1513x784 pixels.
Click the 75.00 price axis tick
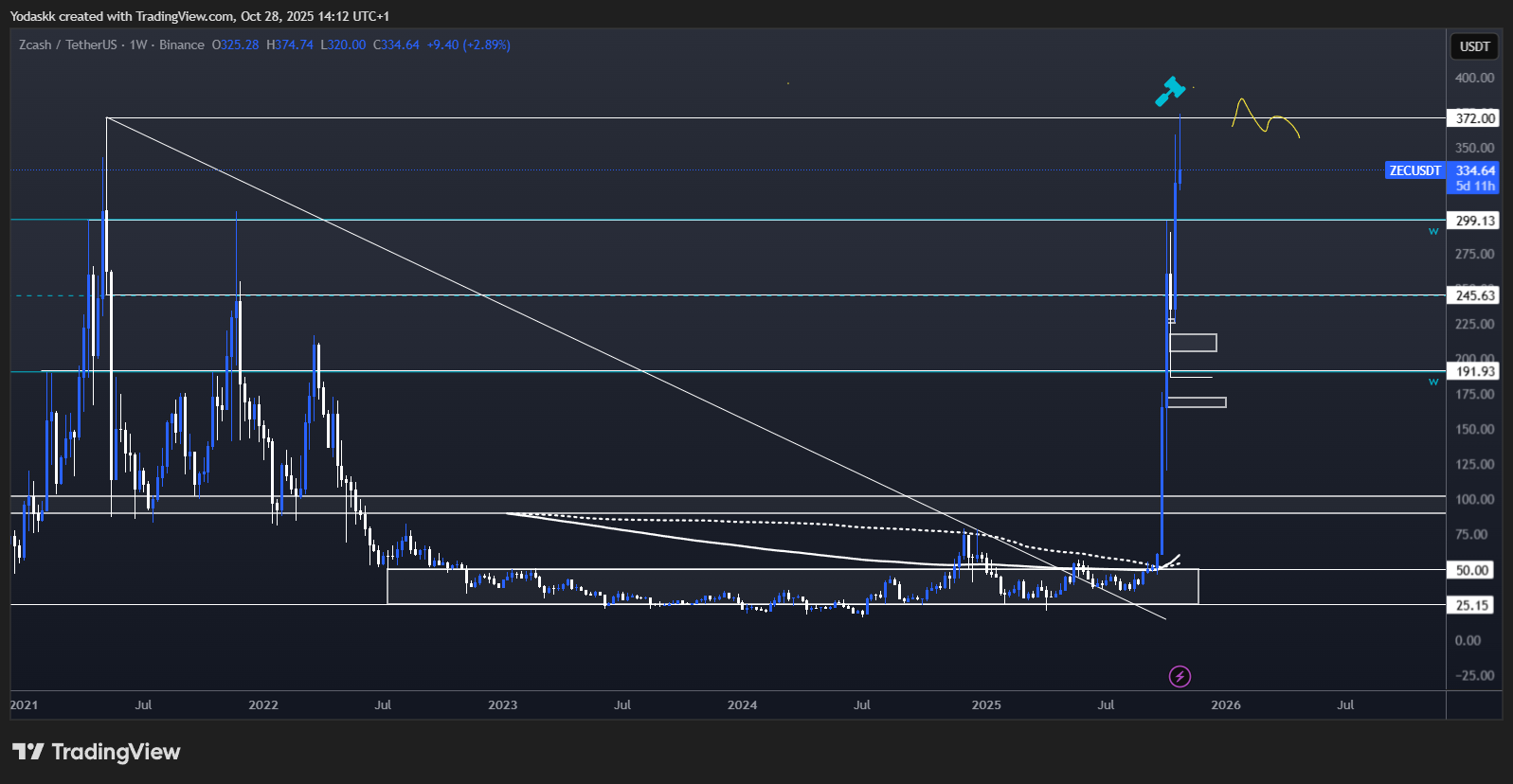tap(1472, 534)
